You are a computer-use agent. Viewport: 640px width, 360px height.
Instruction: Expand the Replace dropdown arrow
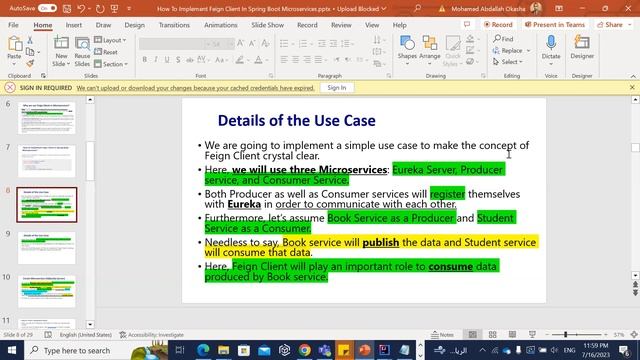pos(528,51)
